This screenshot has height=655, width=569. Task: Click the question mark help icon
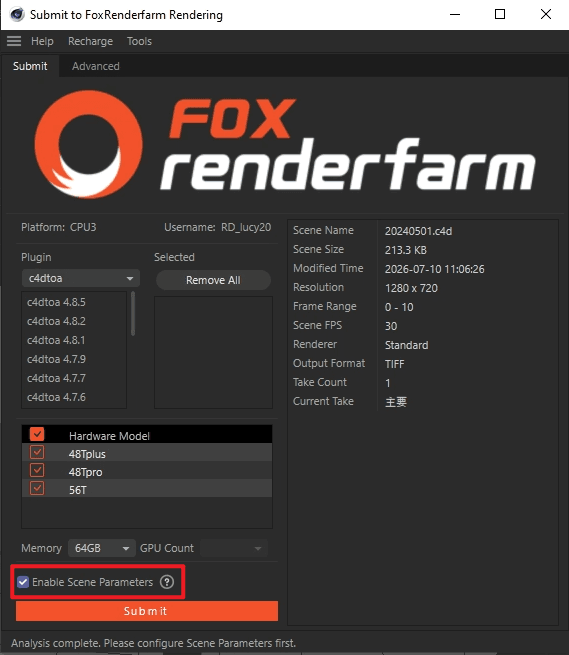coord(167,581)
